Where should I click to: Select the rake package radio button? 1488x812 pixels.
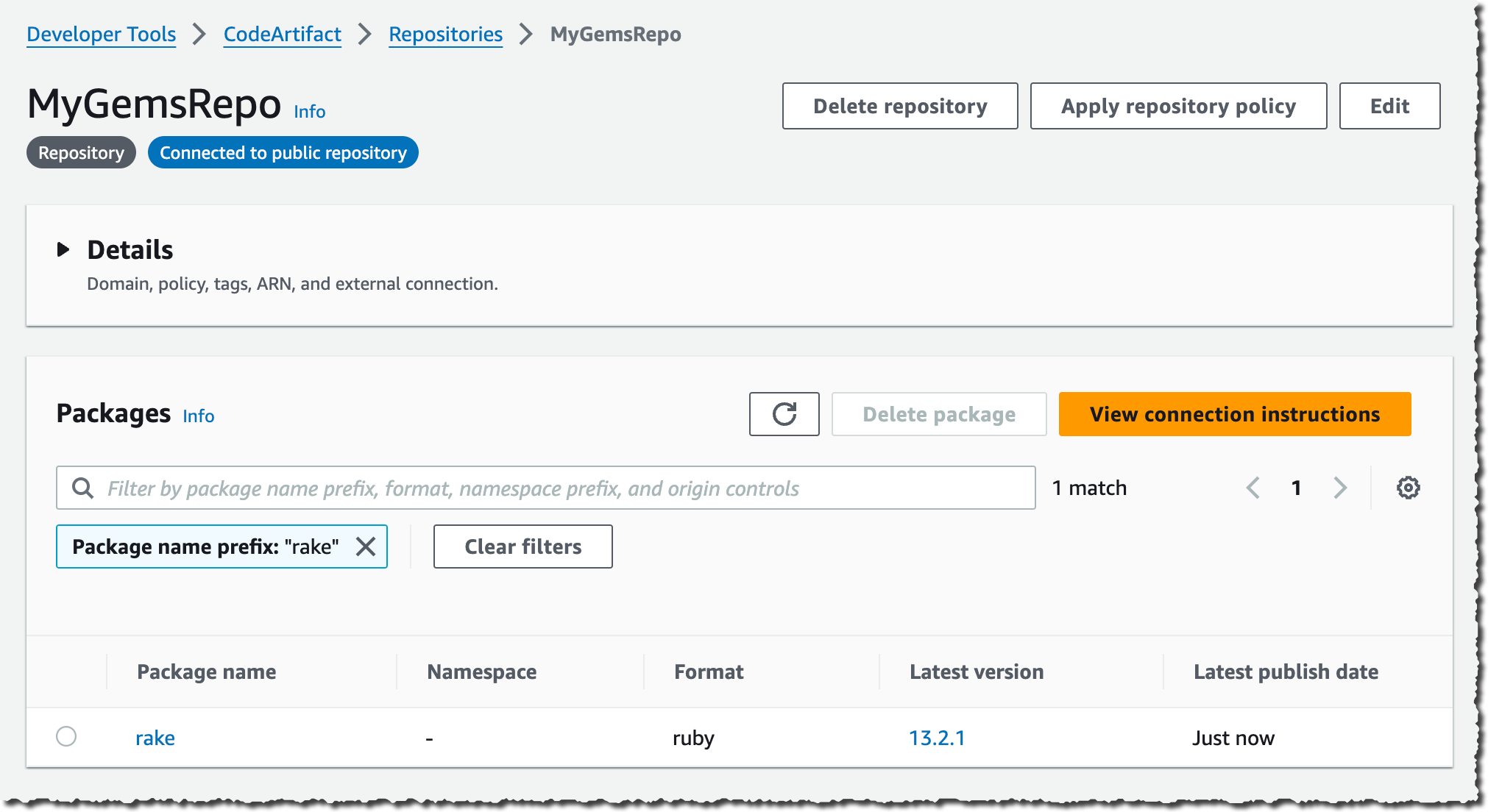point(66,736)
